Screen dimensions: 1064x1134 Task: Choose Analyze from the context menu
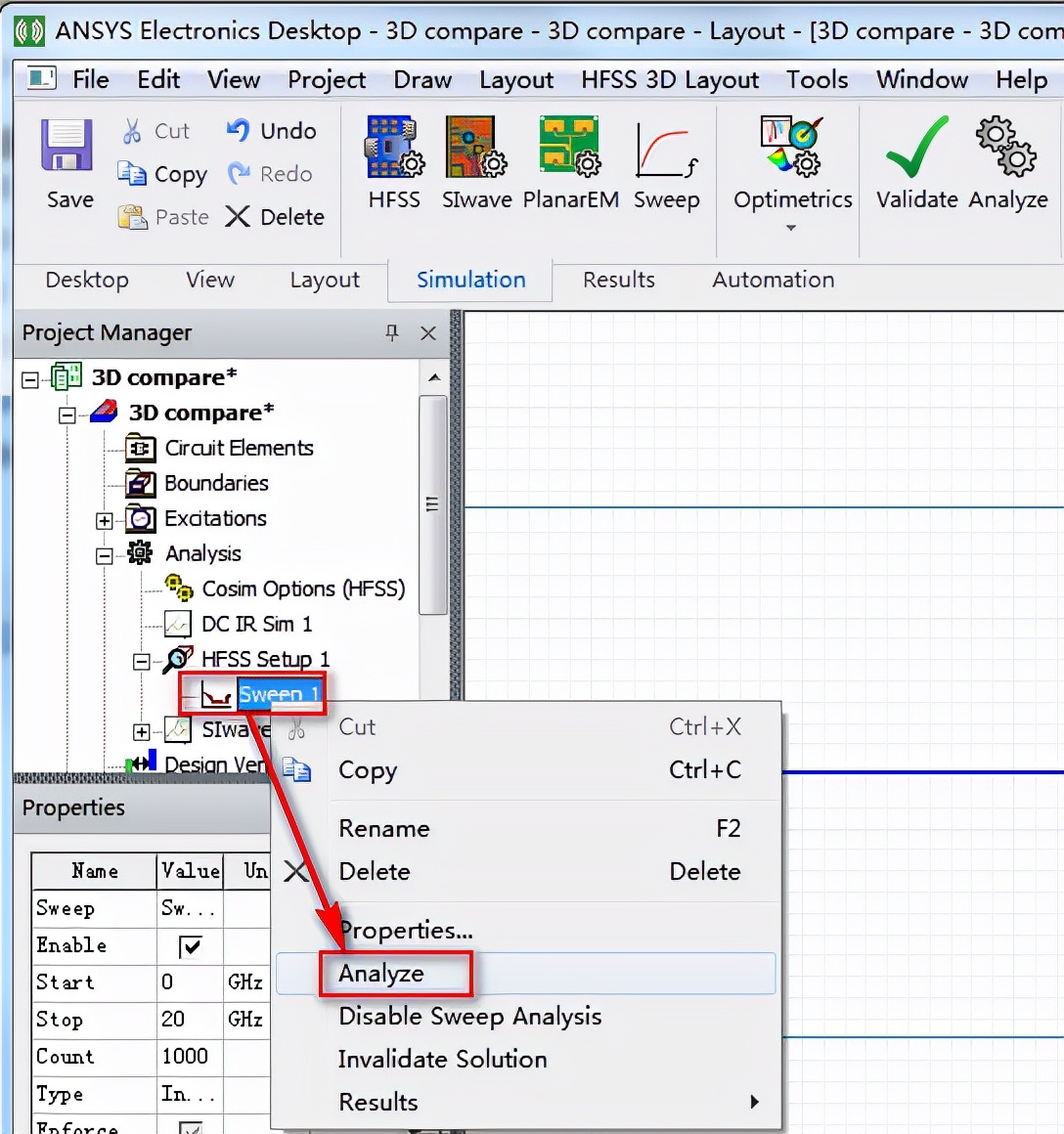(x=381, y=974)
